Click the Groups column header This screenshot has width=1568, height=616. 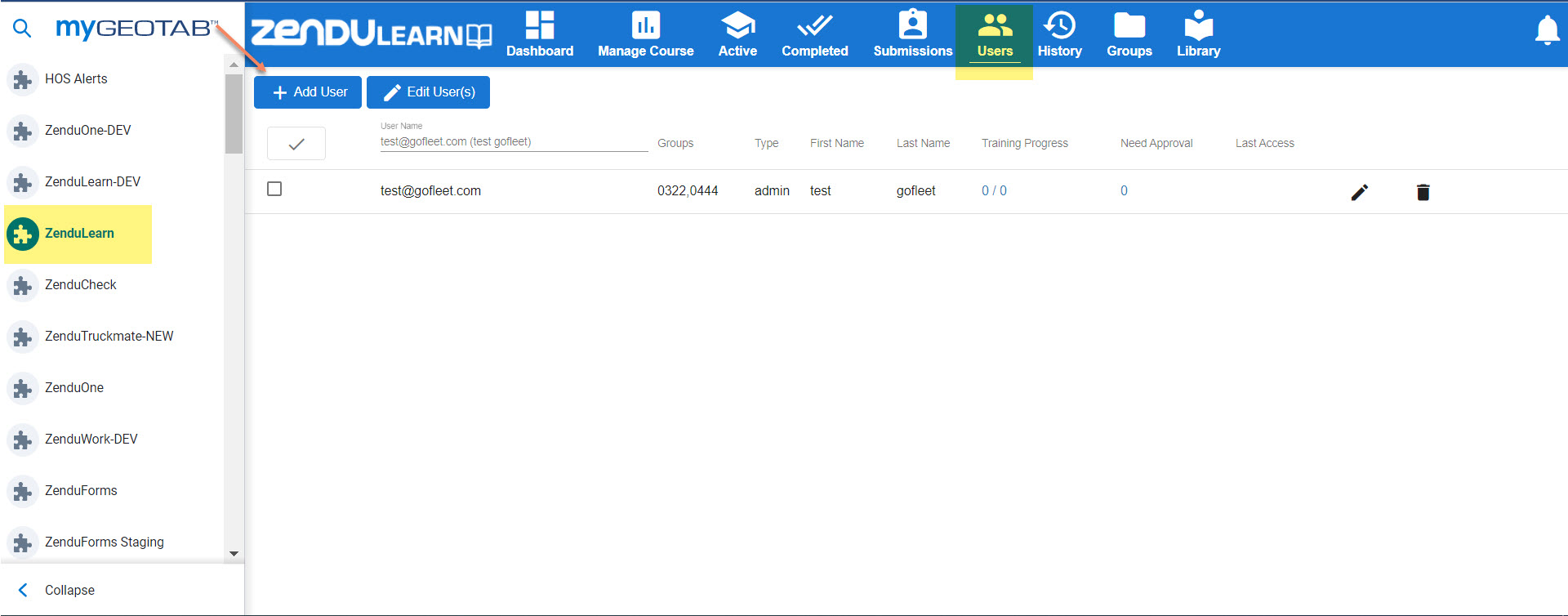(675, 143)
